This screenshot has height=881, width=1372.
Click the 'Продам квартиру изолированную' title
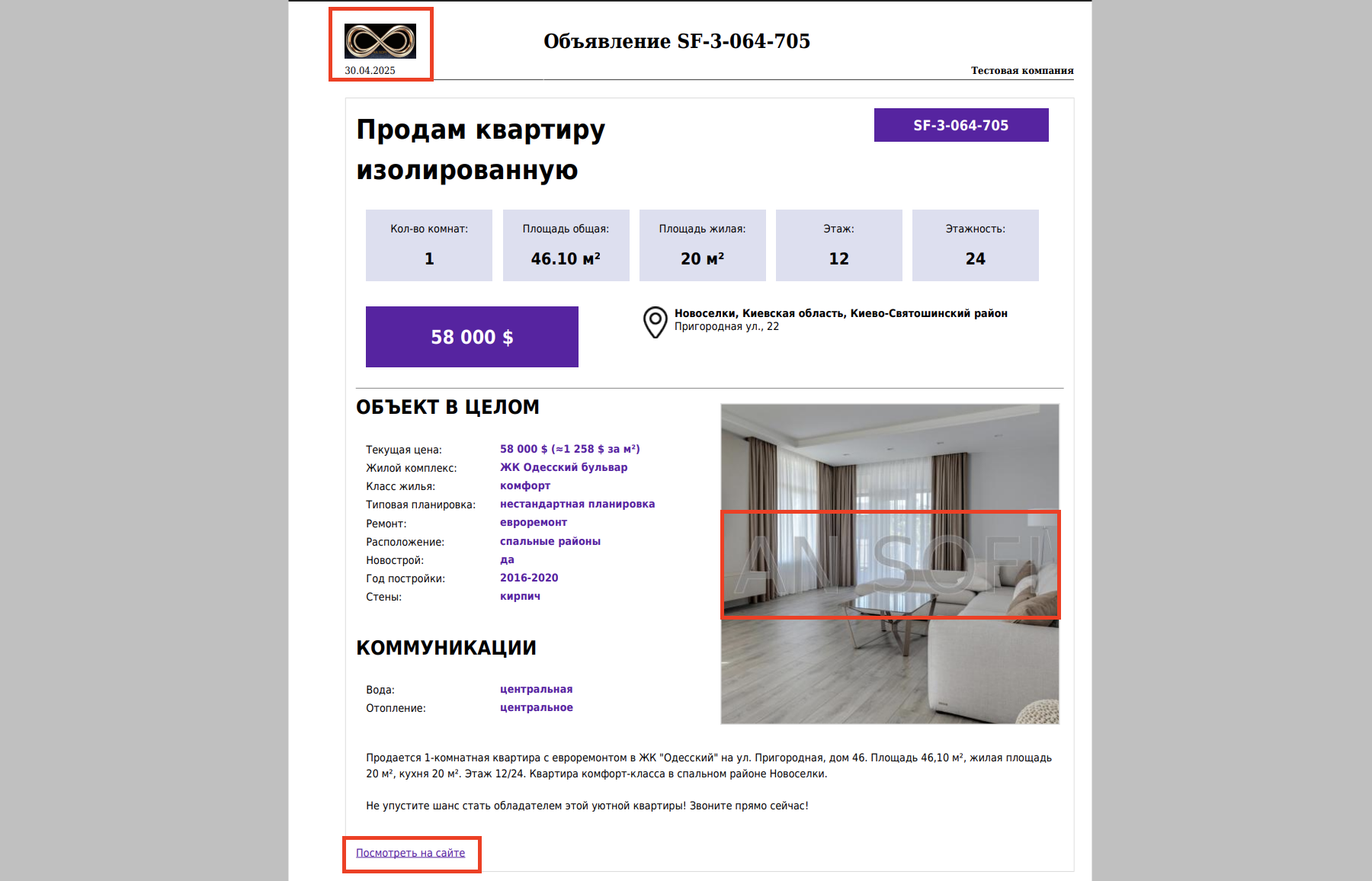(x=481, y=149)
